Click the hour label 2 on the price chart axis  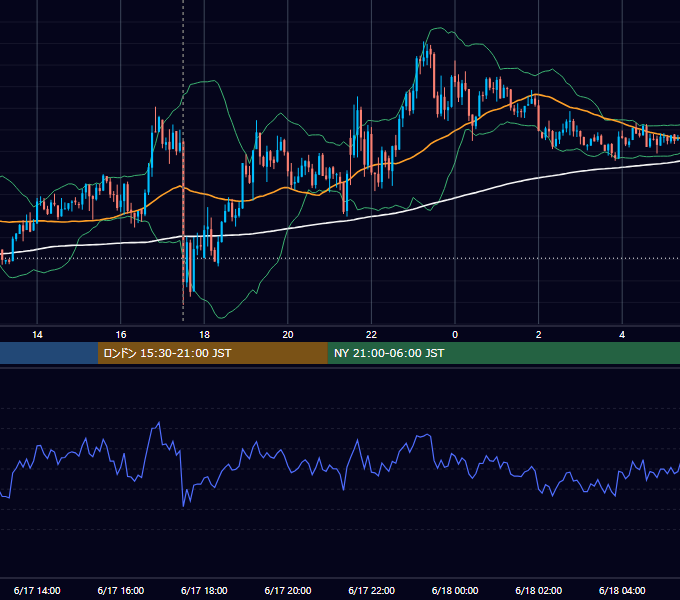539,335
